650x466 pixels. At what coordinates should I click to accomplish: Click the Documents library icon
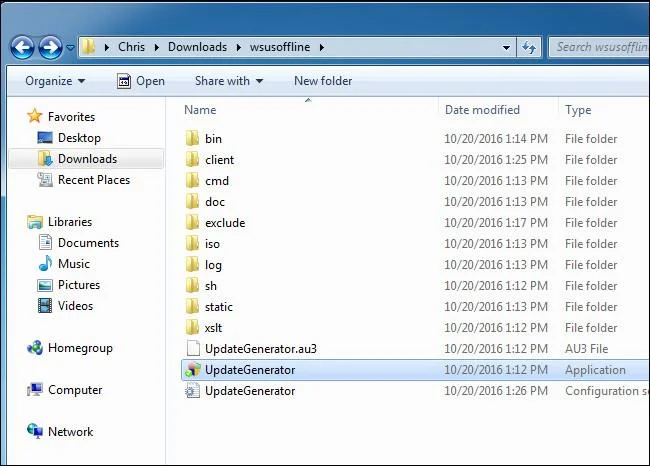coord(45,243)
